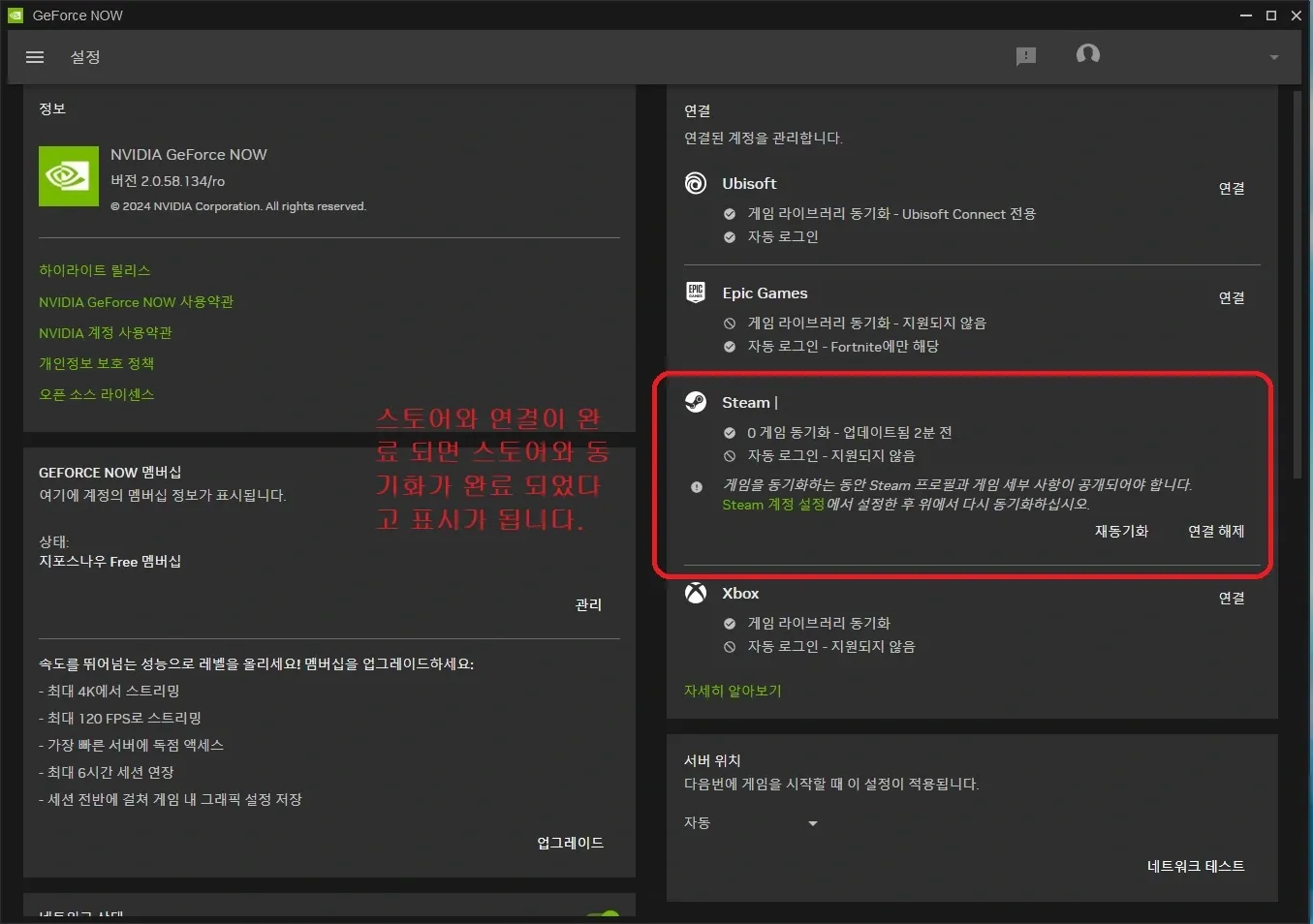Viewport: 1313px width, 924px height.
Task: Click the Xbox library sync check icon
Action: pos(730,624)
